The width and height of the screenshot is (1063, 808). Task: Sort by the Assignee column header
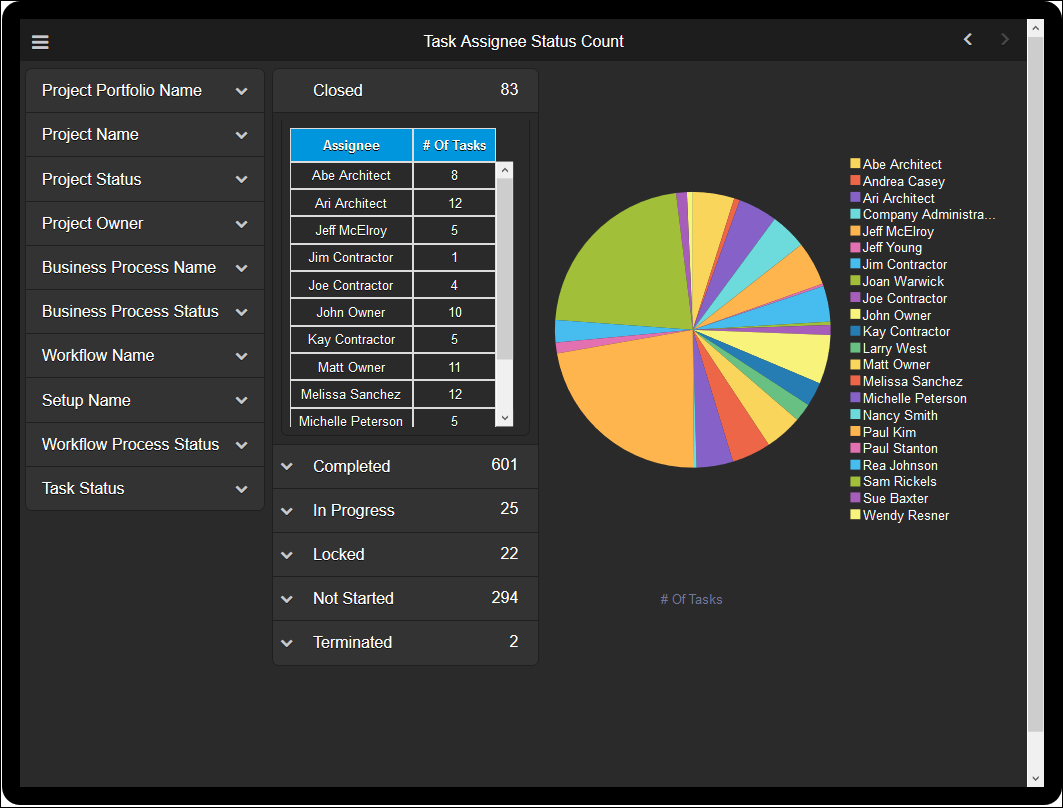click(x=351, y=145)
